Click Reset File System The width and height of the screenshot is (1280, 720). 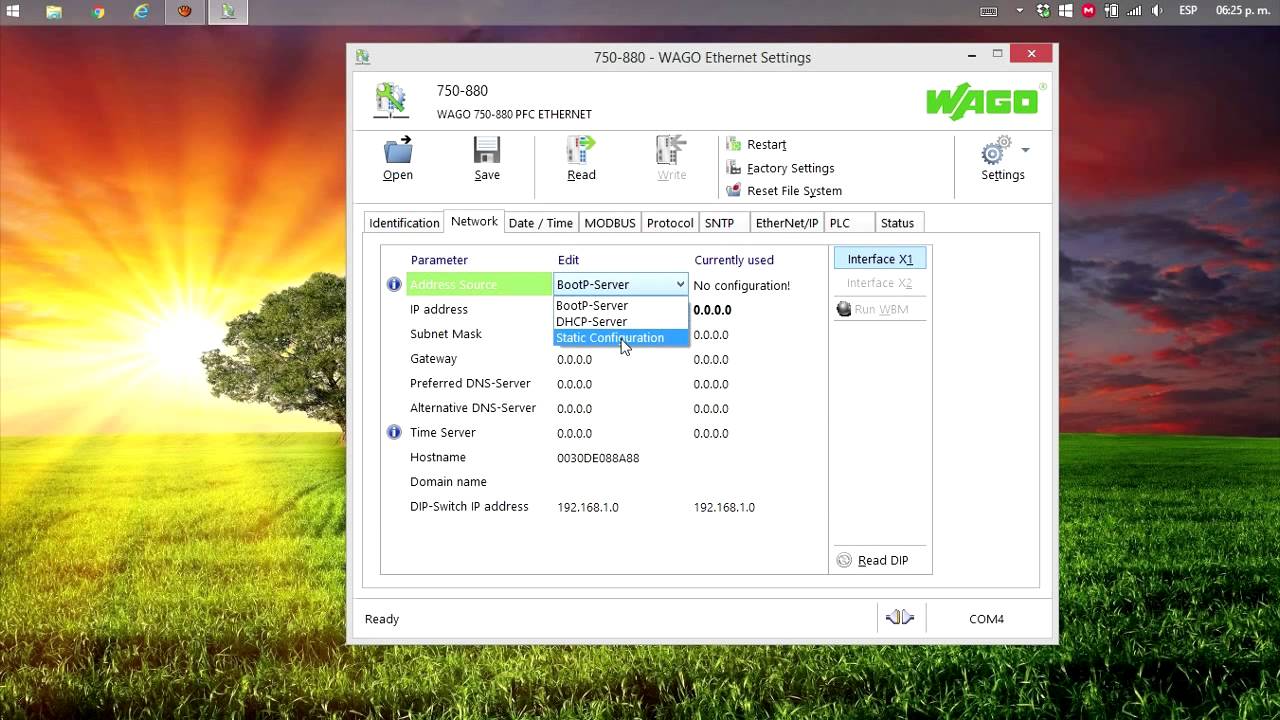point(784,191)
